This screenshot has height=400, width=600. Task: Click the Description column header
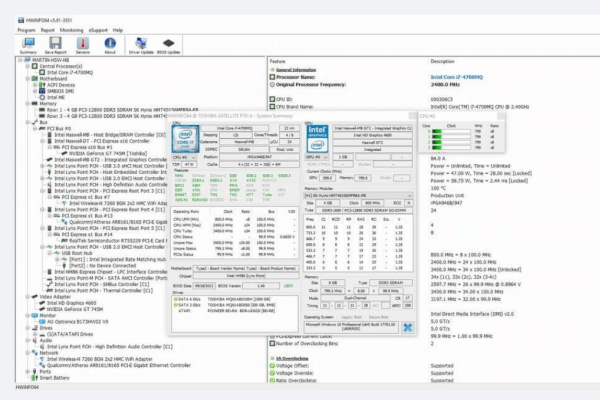tap(442, 61)
